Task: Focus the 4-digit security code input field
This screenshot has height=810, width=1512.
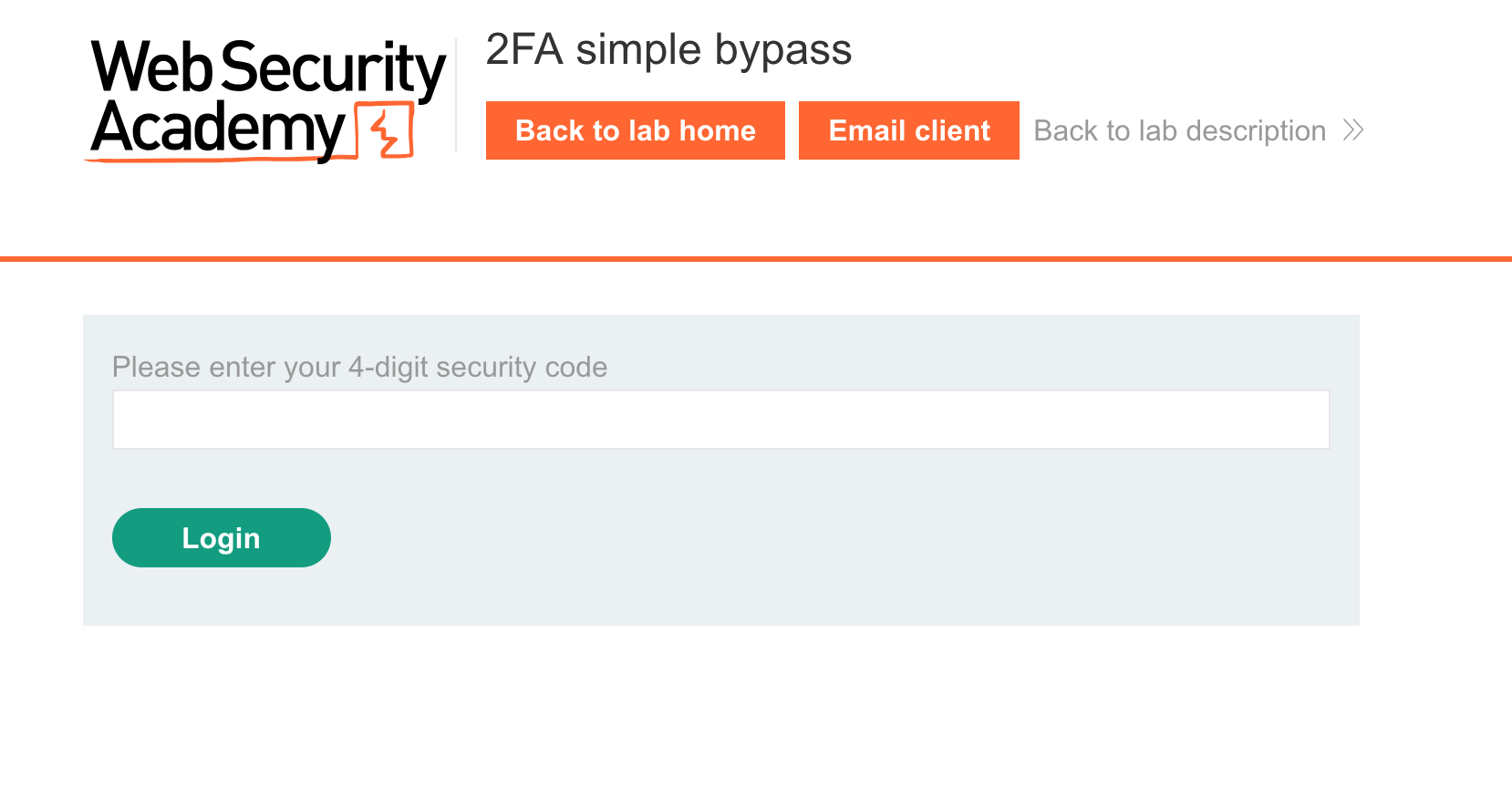Action: click(x=720, y=420)
